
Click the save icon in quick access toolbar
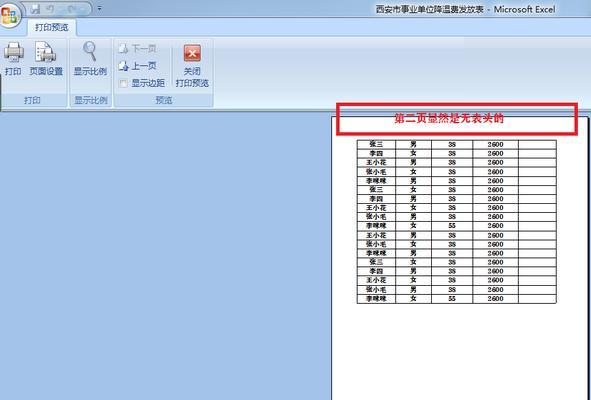35,9
